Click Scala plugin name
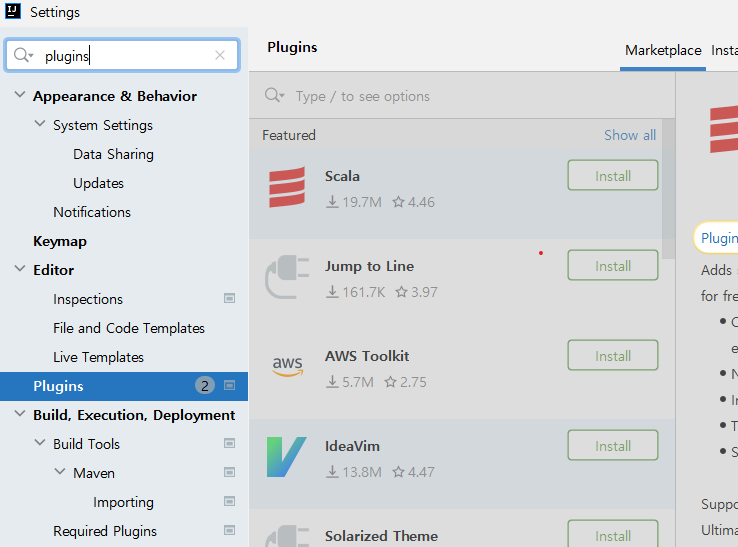 tap(342, 176)
